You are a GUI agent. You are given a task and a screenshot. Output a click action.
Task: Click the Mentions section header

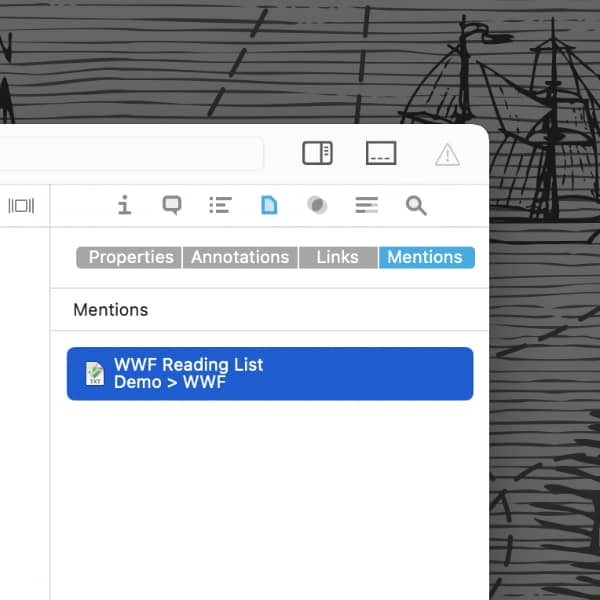click(x=111, y=310)
